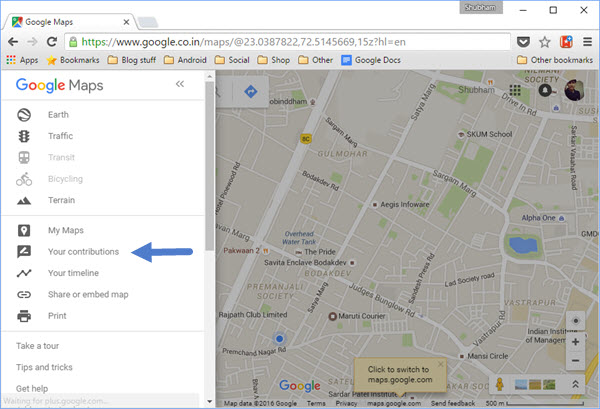Image resolution: width=600 pixels, height=409 pixels.
Task: Expand the imagery bar with double up arrows
Action: (575, 384)
